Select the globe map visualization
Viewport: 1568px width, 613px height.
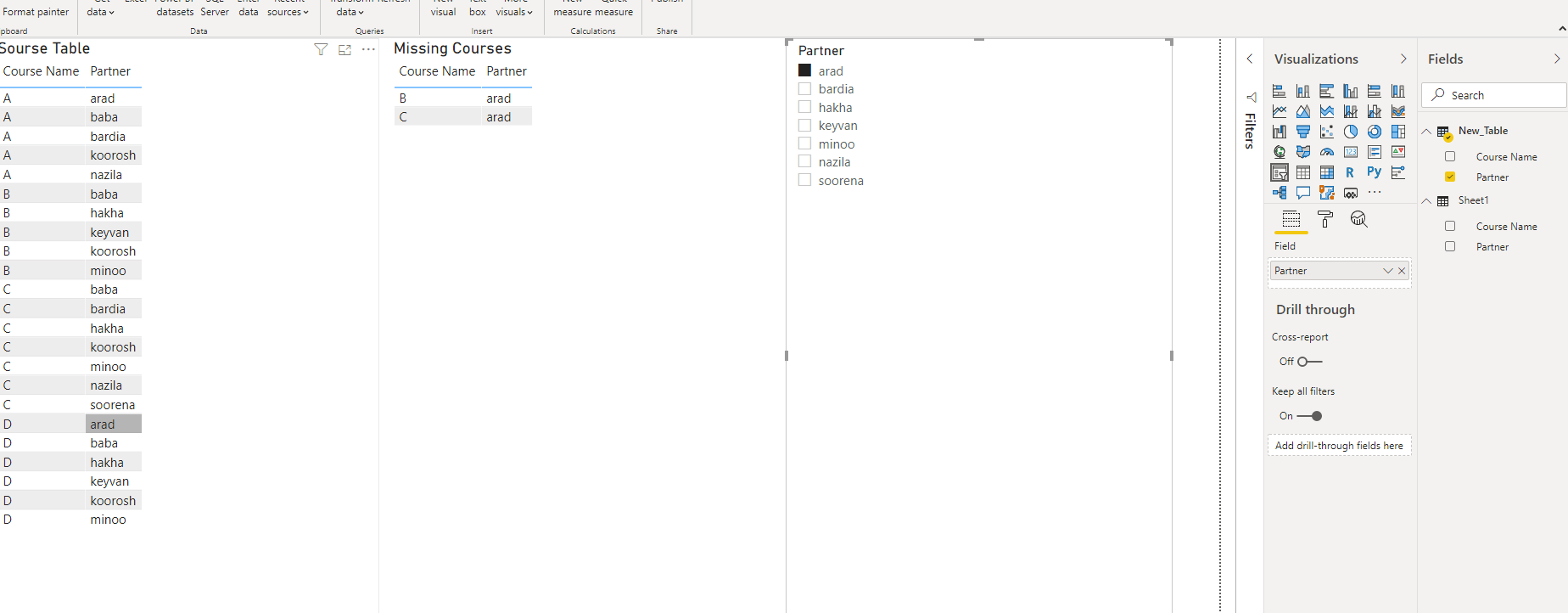pos(1280,152)
